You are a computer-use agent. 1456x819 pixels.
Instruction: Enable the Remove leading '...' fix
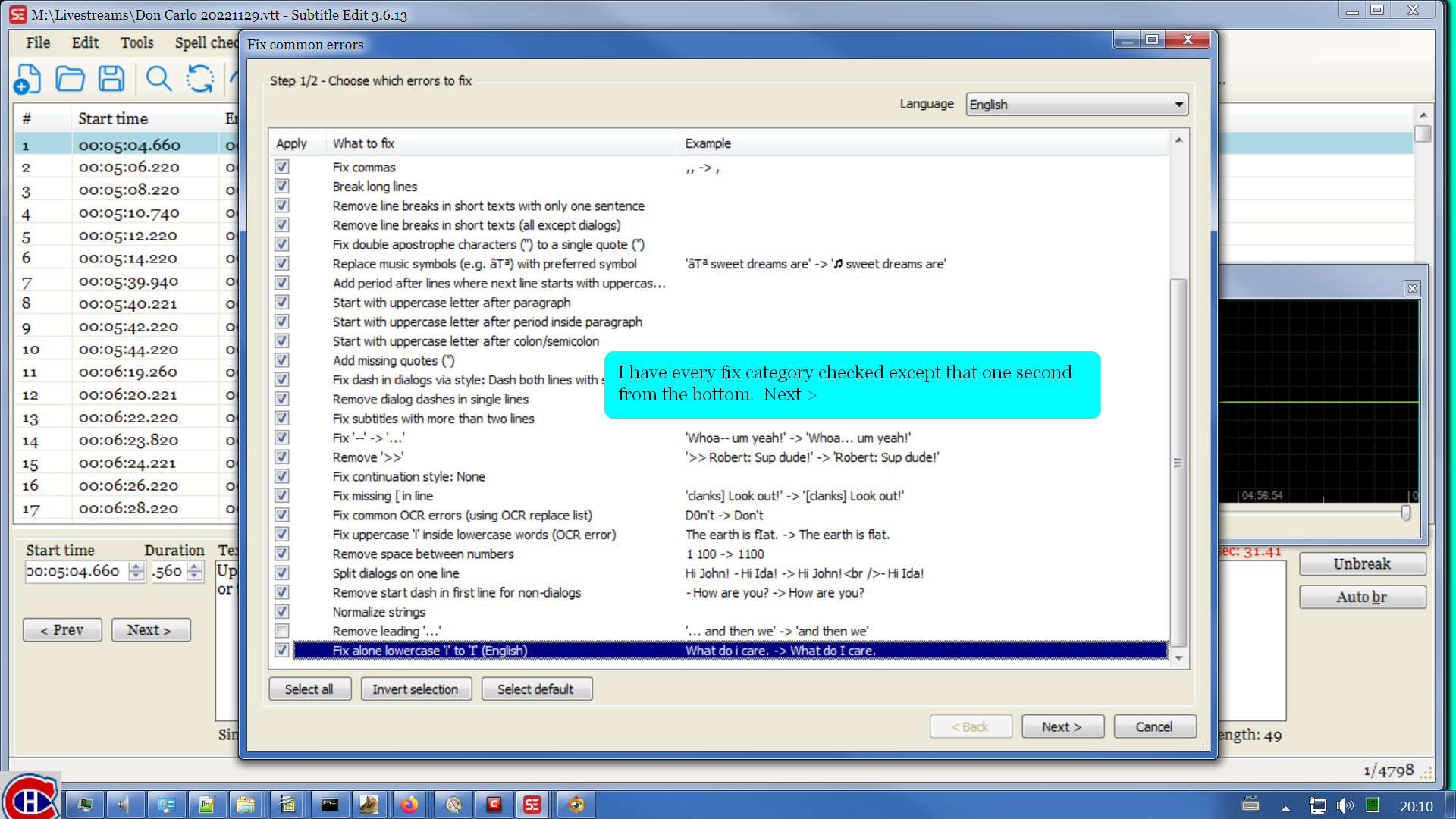tap(281, 630)
